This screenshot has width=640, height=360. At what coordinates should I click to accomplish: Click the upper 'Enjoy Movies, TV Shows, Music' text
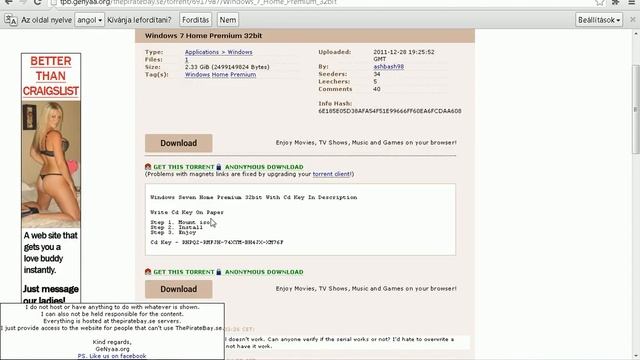point(366,142)
